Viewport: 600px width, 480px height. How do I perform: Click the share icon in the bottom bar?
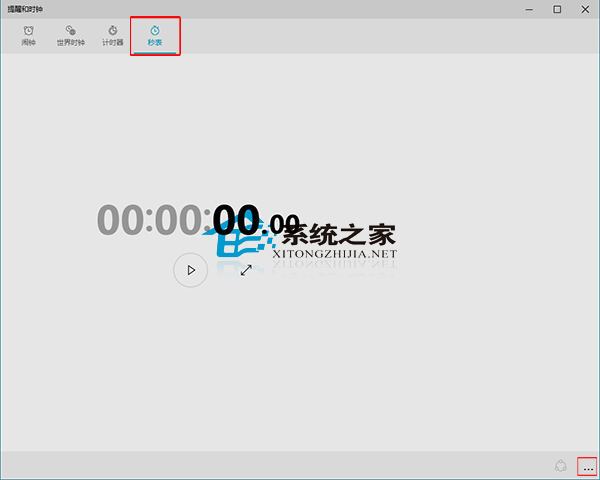click(561, 466)
